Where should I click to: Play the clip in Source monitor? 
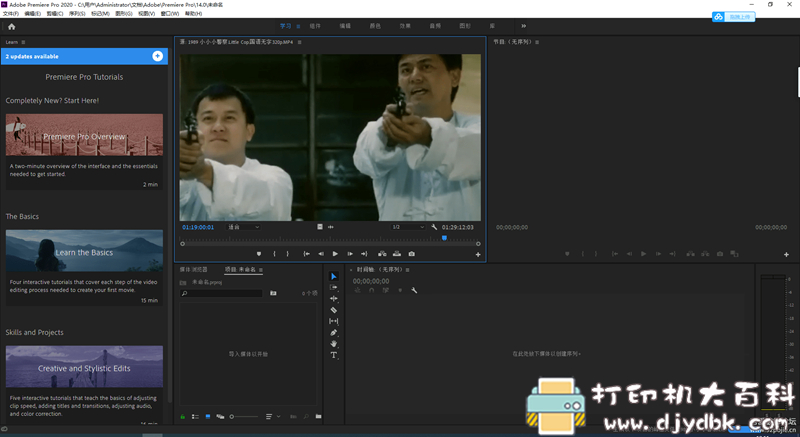click(x=335, y=254)
